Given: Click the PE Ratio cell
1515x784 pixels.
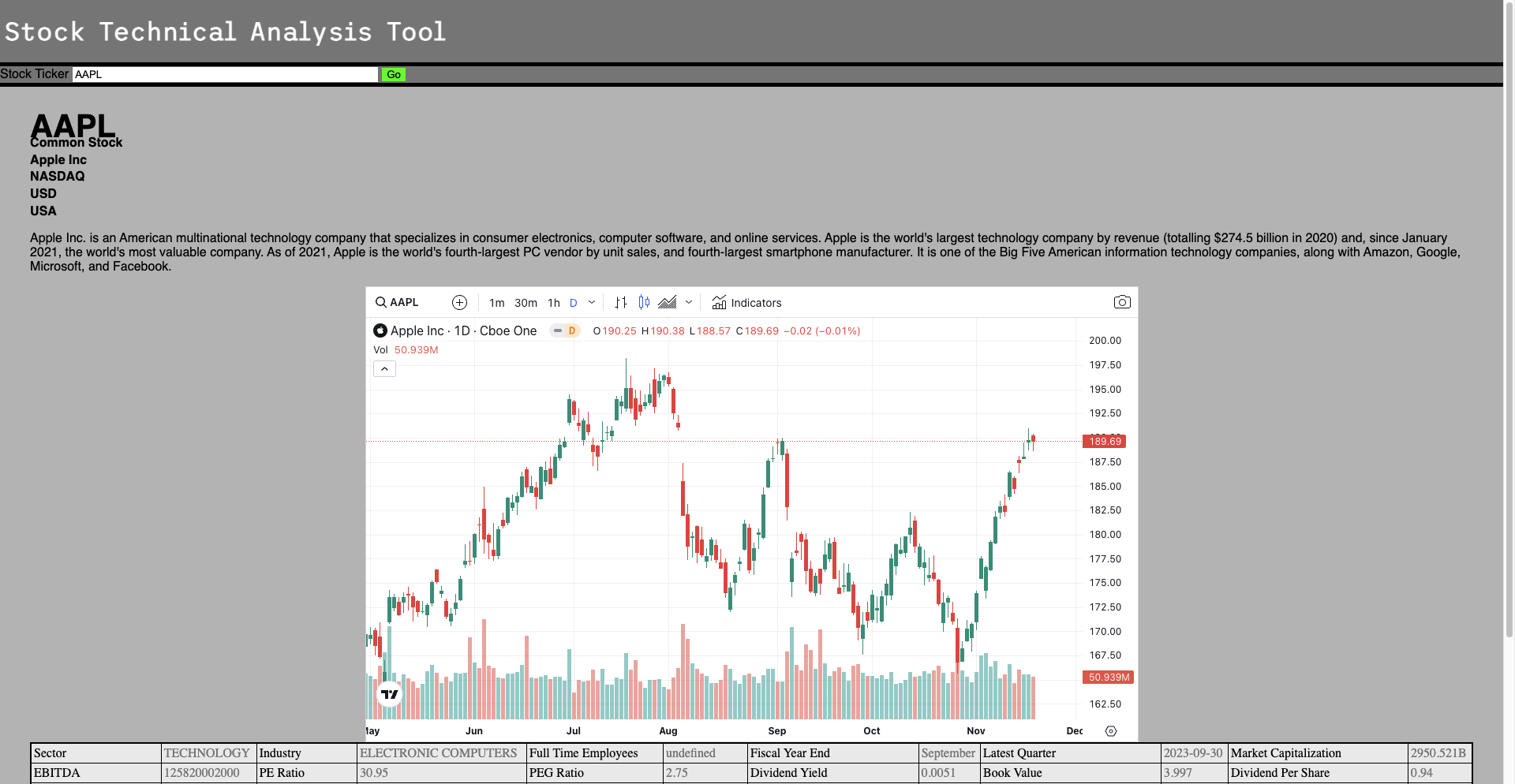Looking at the screenshot, I should point(307,773).
